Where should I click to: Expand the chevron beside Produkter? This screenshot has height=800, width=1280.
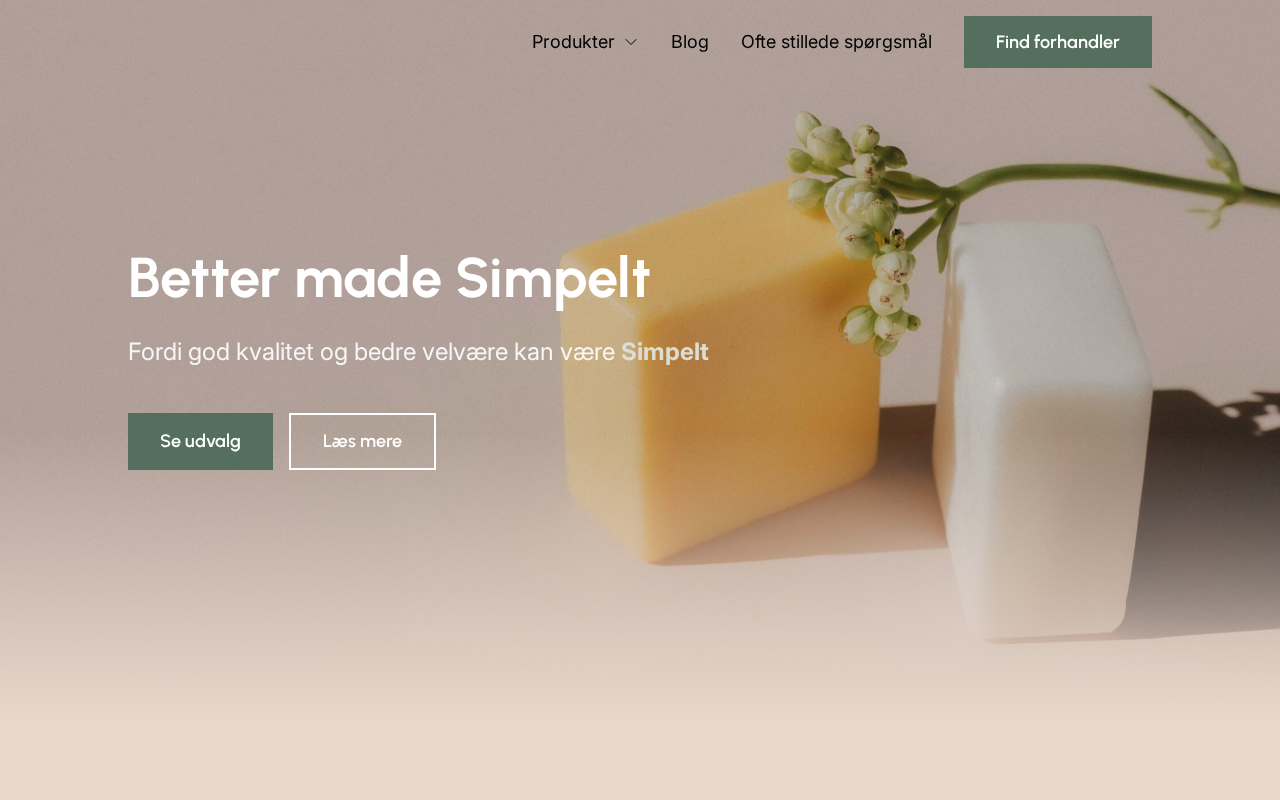tap(631, 42)
